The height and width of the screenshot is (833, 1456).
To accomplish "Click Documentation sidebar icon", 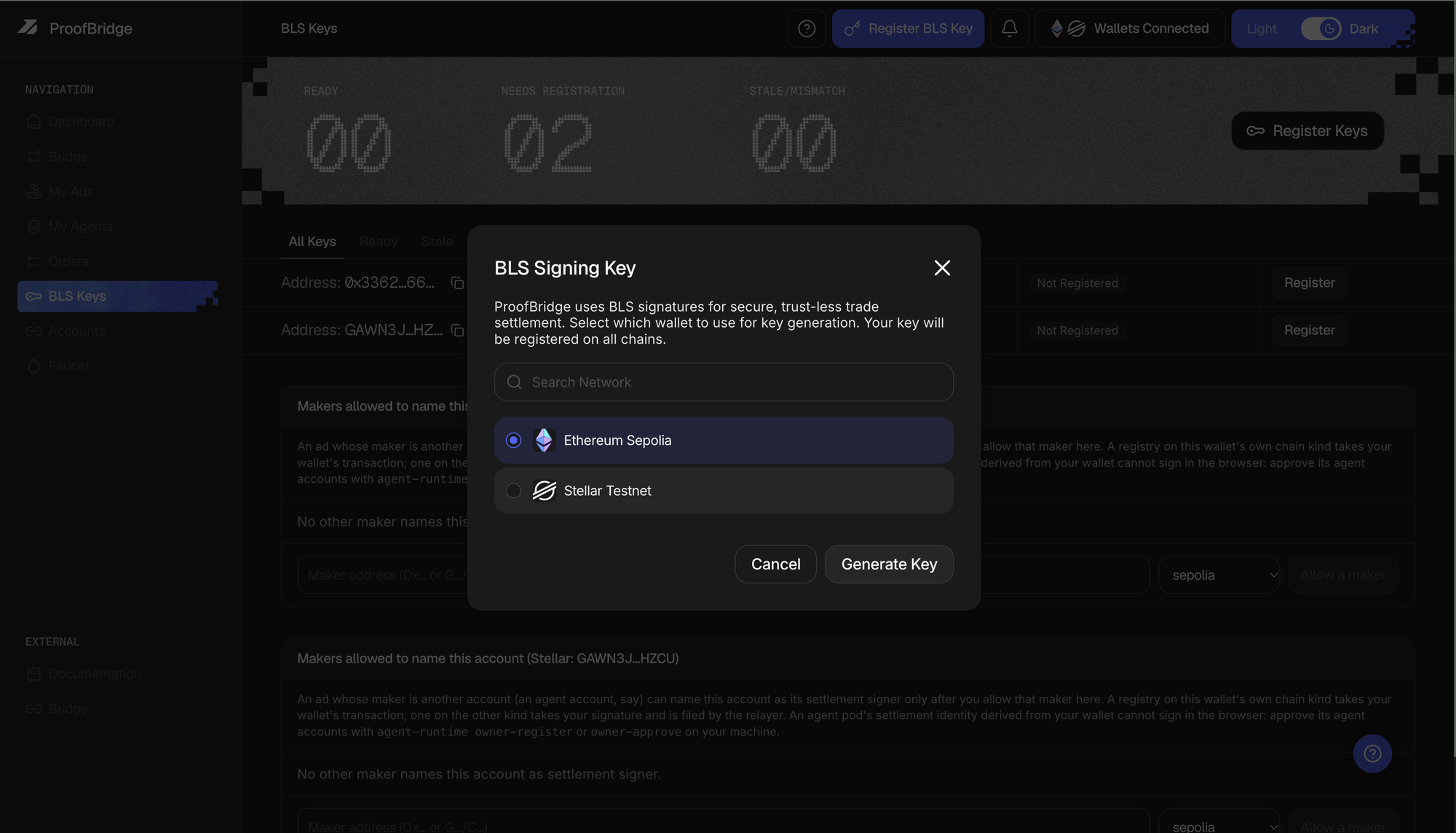I will 33,674.
